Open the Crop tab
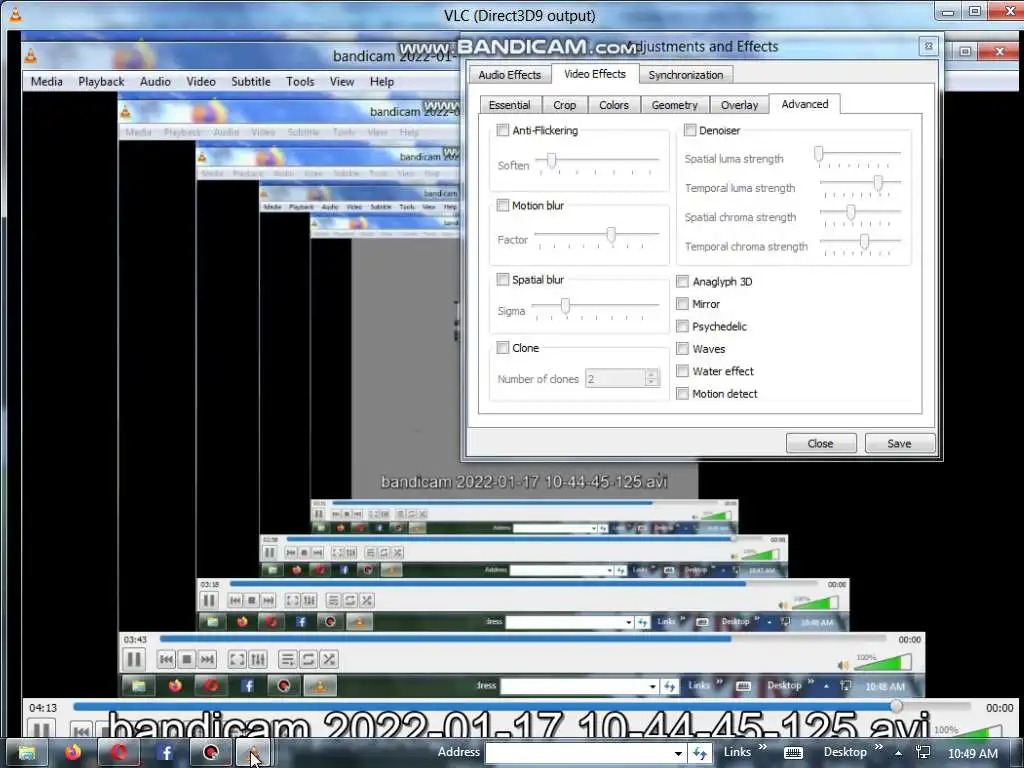The height and width of the screenshot is (768, 1024). click(x=564, y=105)
